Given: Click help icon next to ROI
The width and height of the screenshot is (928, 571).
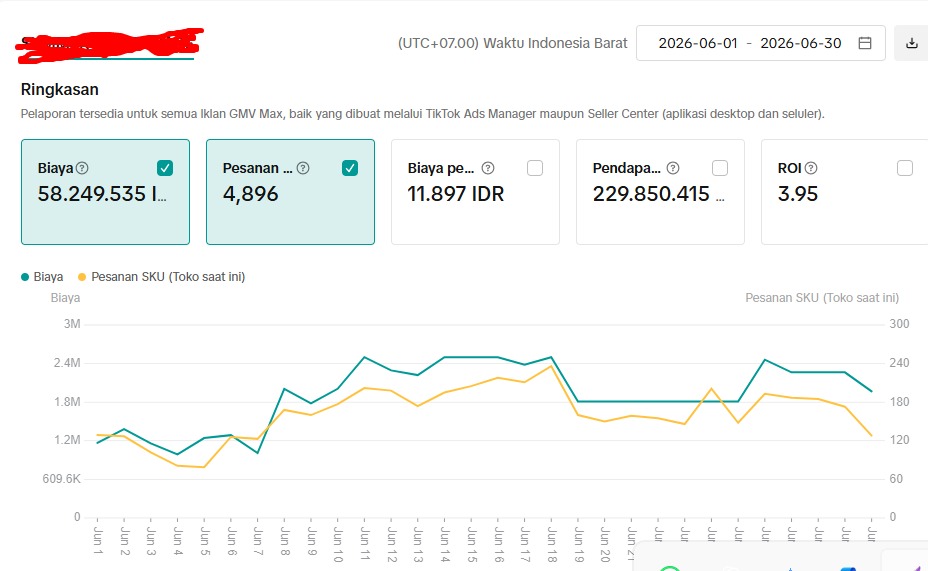Looking at the screenshot, I should coord(811,168).
